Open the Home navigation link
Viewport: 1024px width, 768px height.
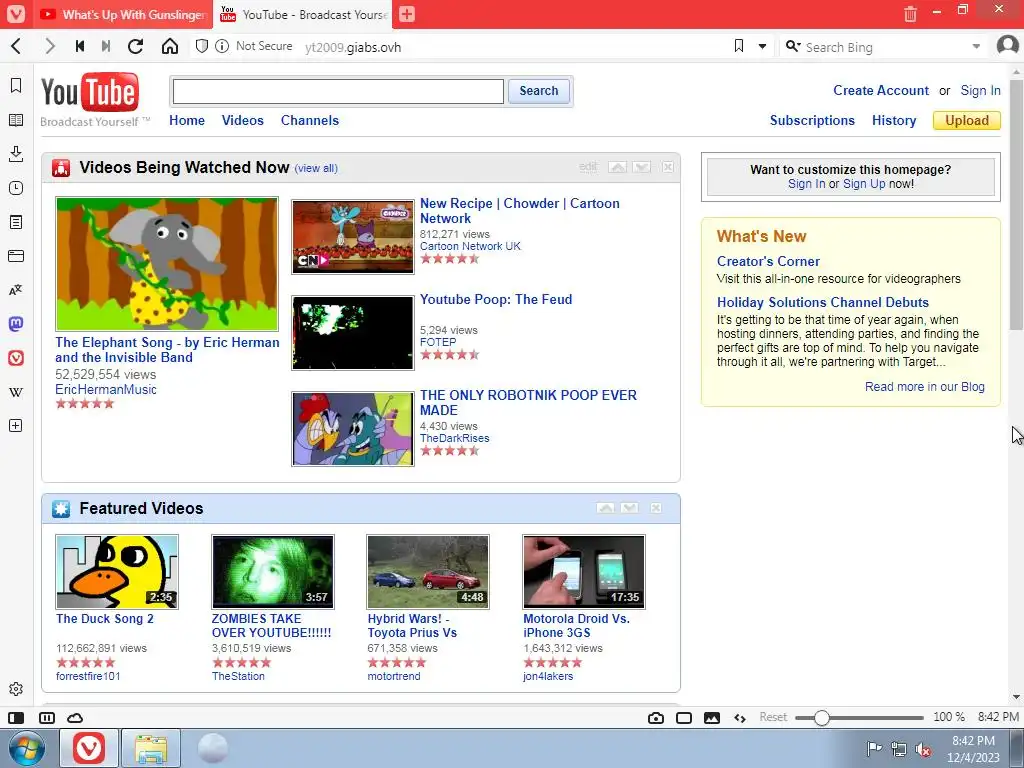(x=187, y=120)
